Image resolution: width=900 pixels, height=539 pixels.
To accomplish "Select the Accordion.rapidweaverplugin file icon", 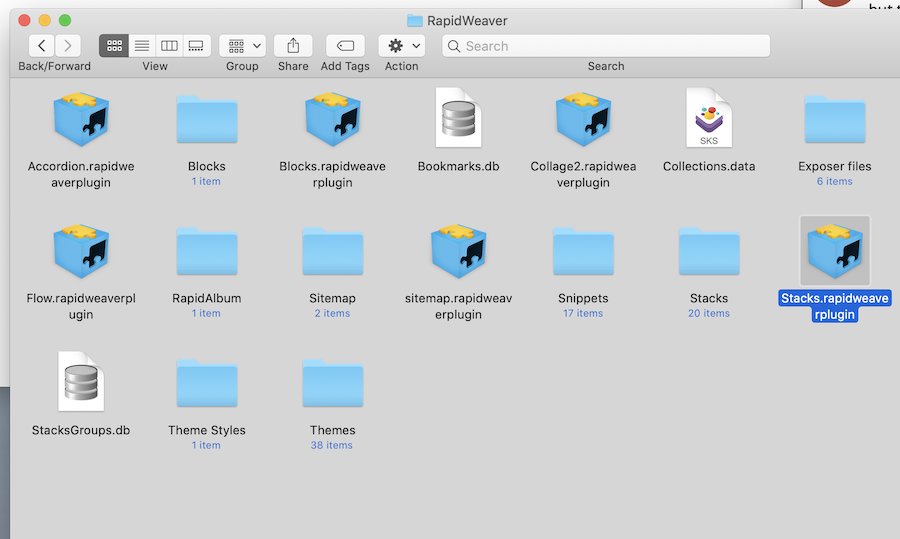I will click(81, 119).
